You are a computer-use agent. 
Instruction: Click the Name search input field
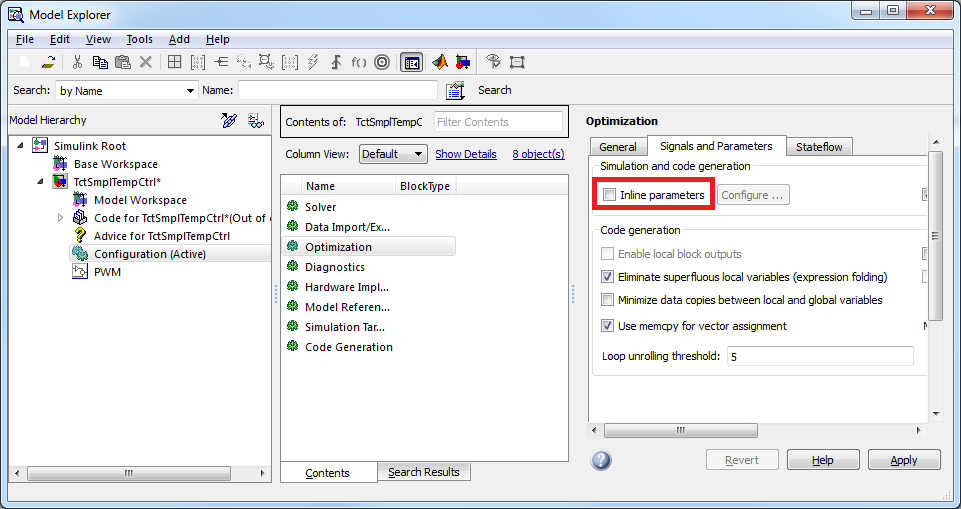click(x=338, y=90)
